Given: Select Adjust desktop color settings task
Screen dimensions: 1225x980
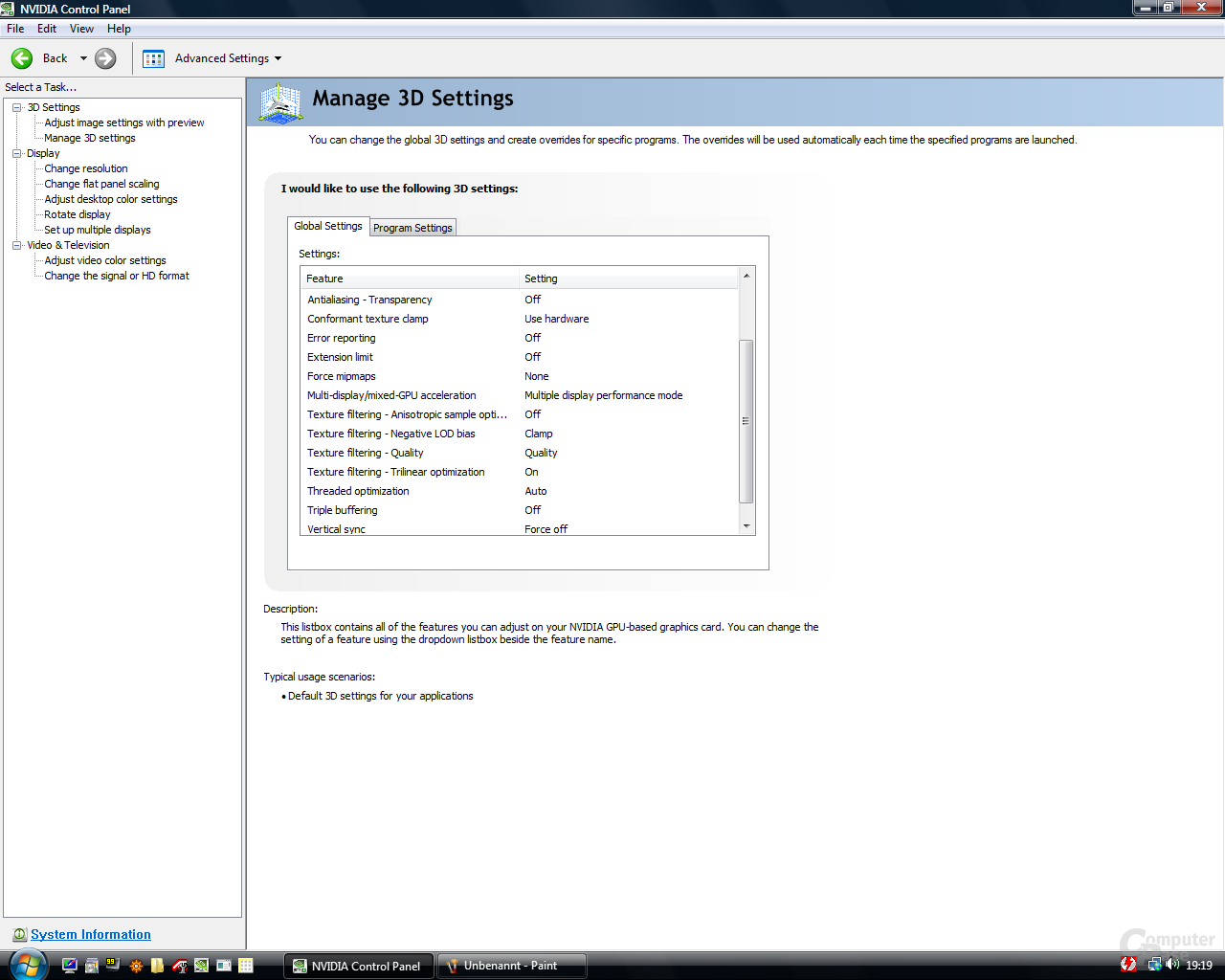Looking at the screenshot, I should click(110, 199).
